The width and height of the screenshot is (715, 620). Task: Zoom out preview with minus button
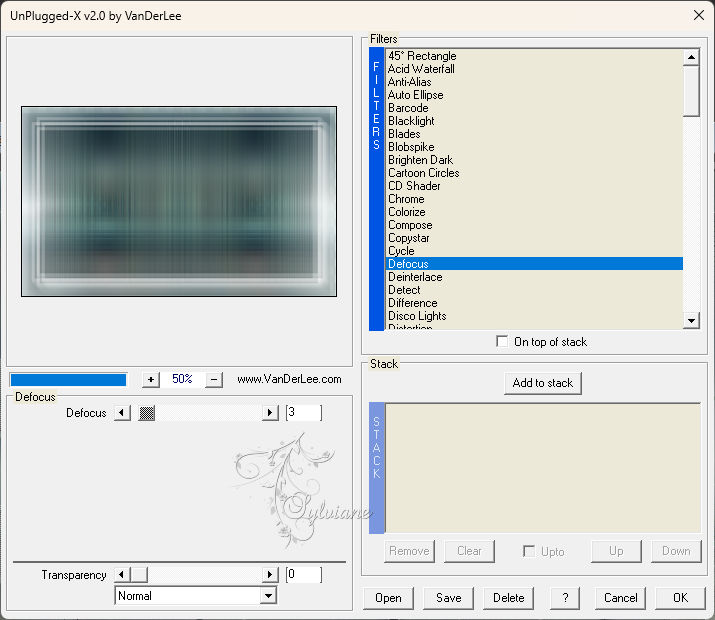(x=214, y=379)
